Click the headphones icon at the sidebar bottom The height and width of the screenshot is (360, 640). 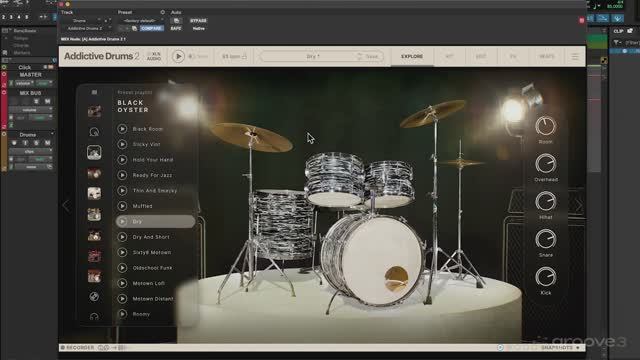[x=94, y=316]
